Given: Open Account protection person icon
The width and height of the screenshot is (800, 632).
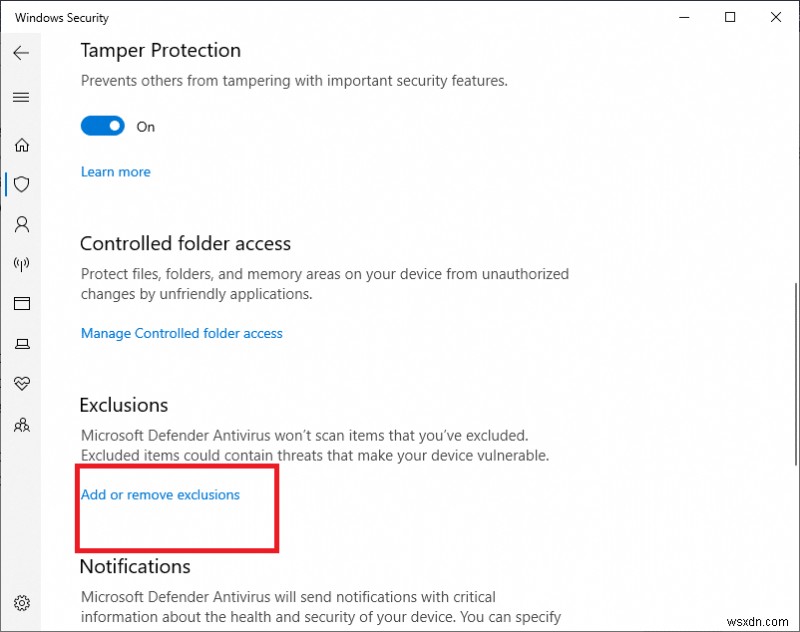Looking at the screenshot, I should (22, 224).
